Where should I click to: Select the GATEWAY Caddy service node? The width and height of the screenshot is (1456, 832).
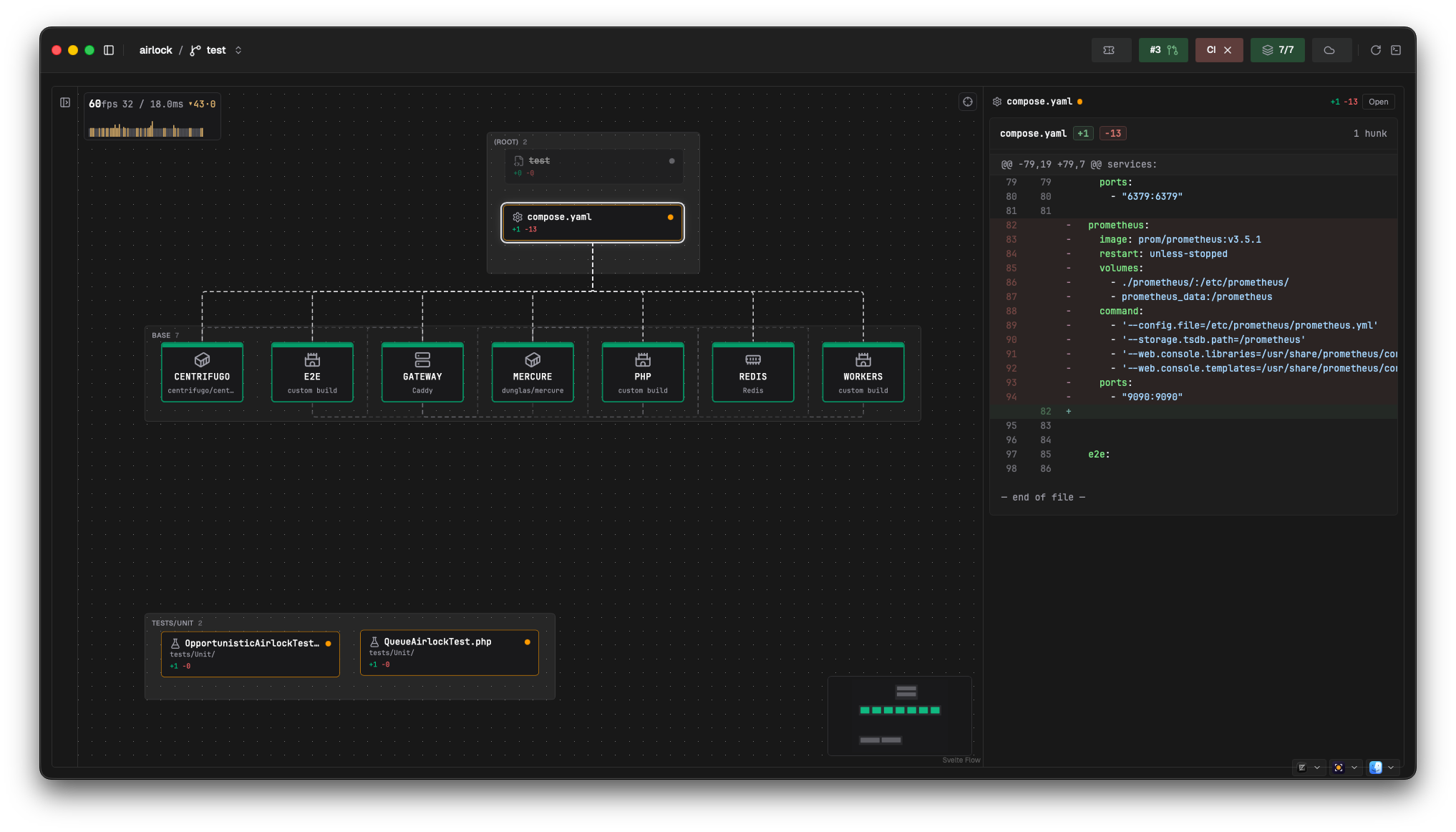coord(422,372)
